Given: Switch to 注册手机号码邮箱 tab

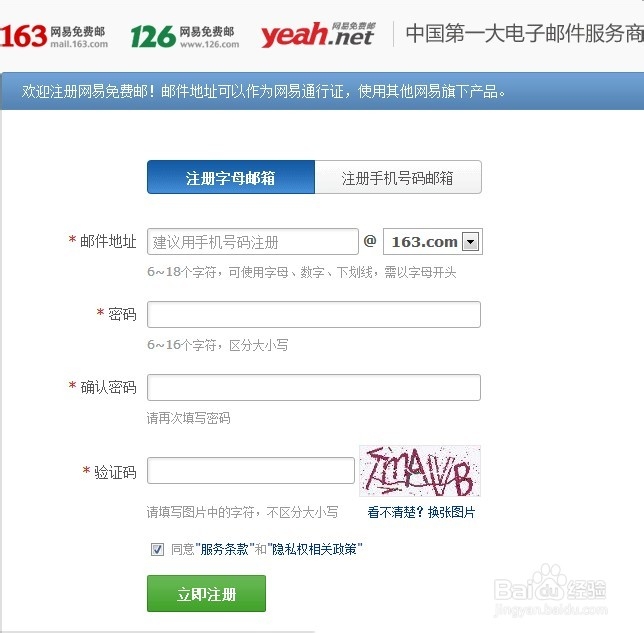Looking at the screenshot, I should tap(398, 177).
